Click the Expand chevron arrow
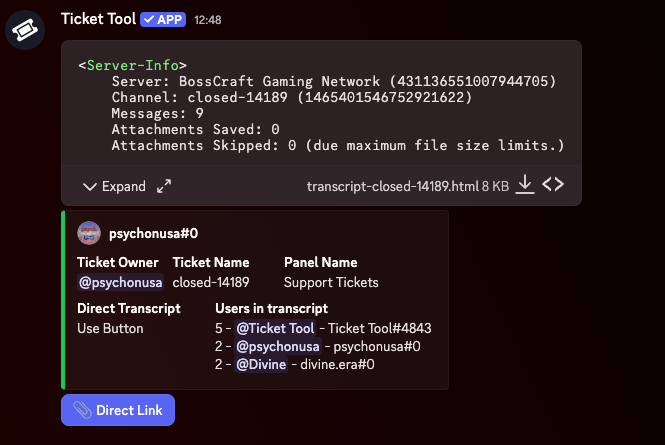 pos(90,187)
